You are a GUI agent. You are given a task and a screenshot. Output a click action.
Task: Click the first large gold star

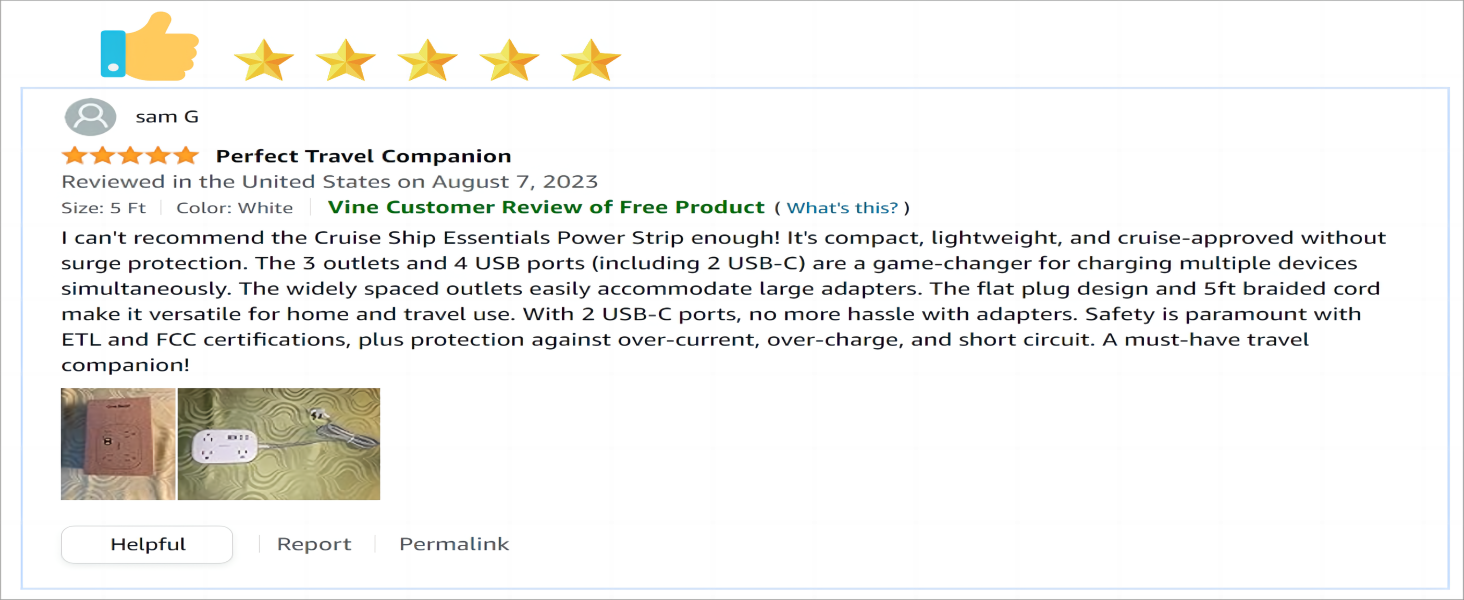(263, 60)
